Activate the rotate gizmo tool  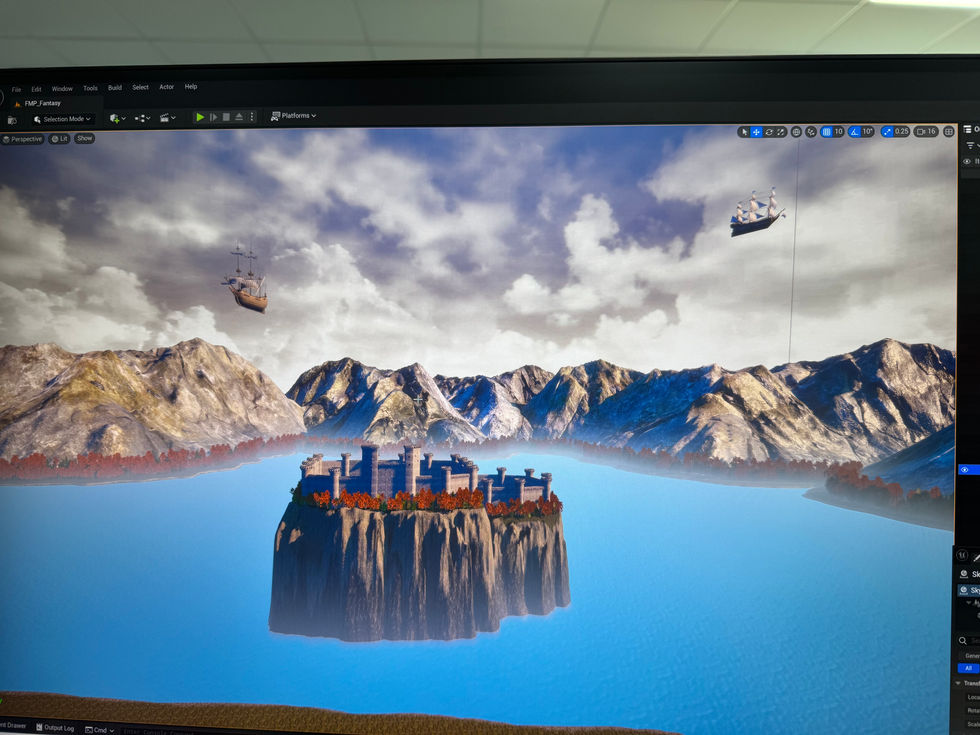coord(769,132)
